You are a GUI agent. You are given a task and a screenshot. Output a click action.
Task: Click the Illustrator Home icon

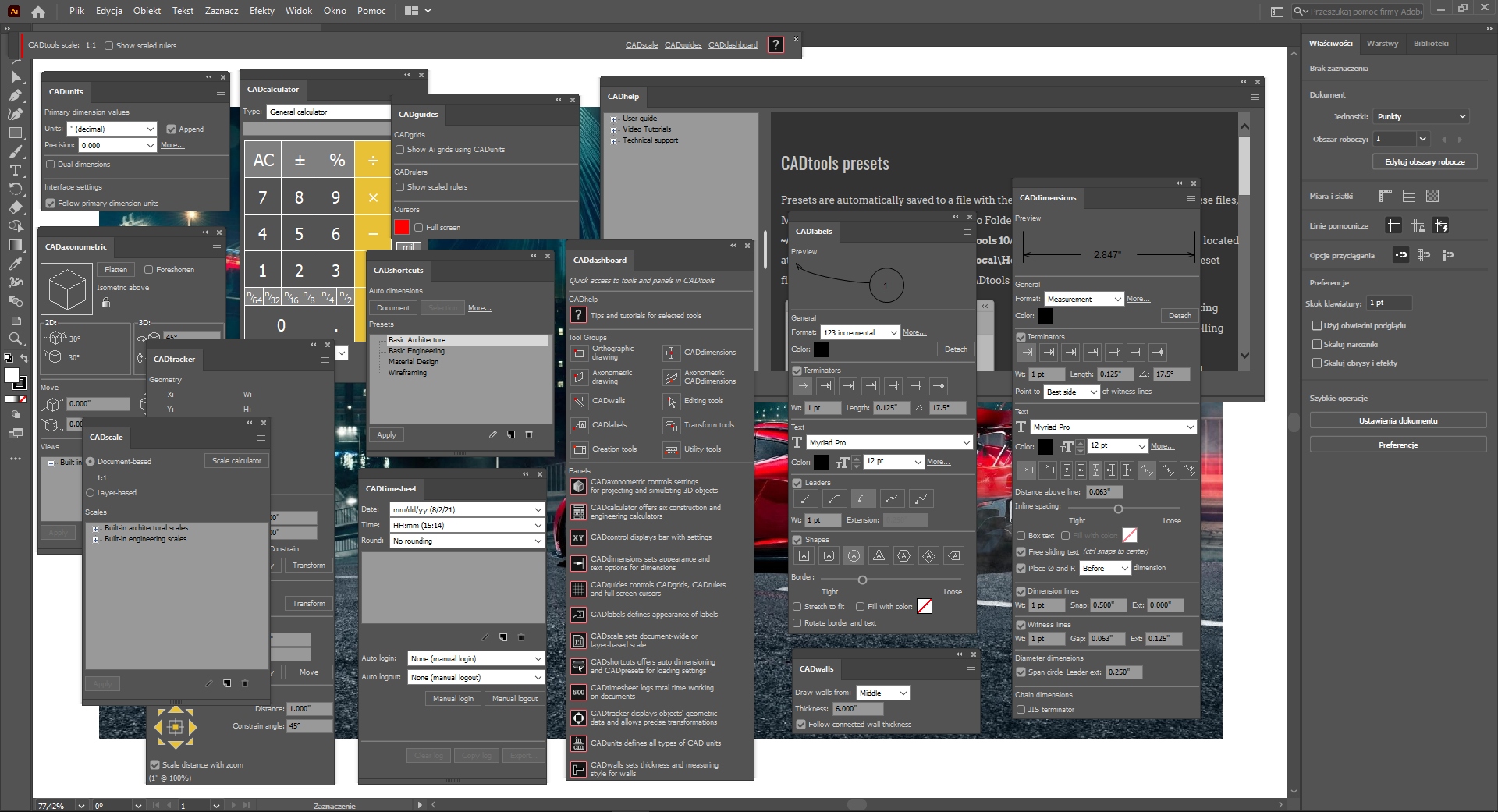[38, 12]
